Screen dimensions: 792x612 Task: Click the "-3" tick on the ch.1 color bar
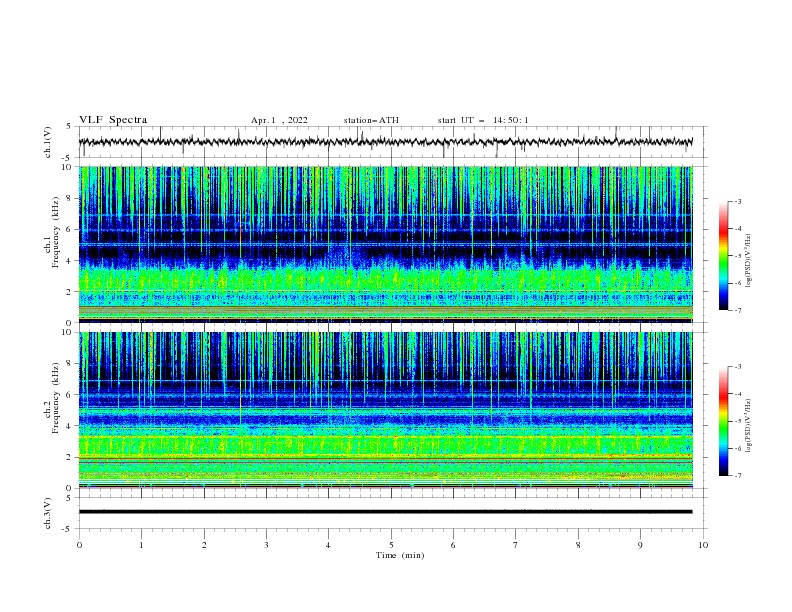737,201
